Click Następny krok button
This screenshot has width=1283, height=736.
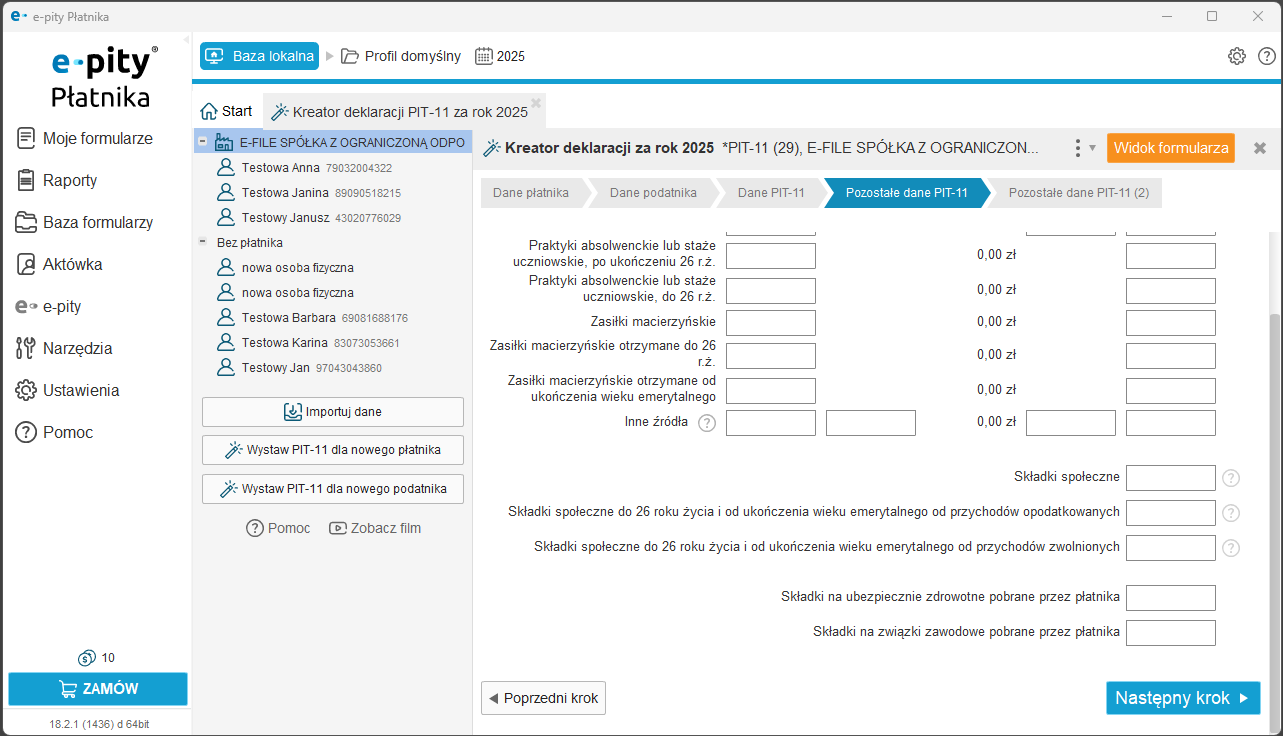[x=1182, y=698]
